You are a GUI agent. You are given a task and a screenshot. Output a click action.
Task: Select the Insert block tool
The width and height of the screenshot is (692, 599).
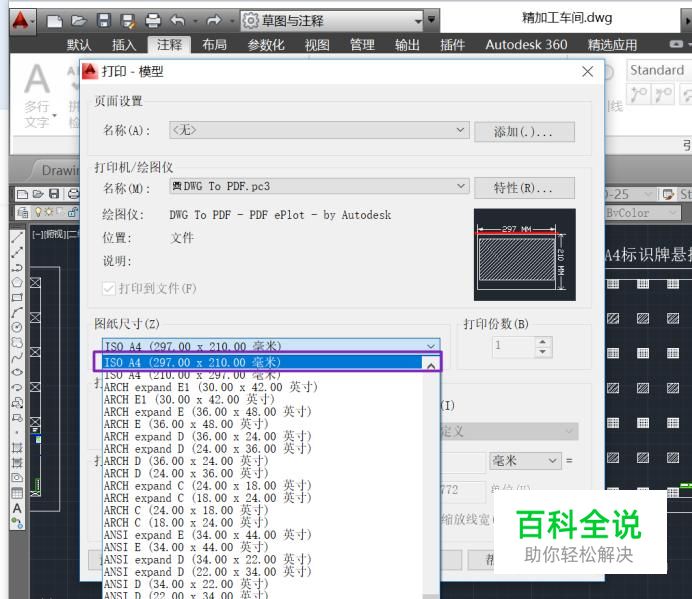[17, 403]
